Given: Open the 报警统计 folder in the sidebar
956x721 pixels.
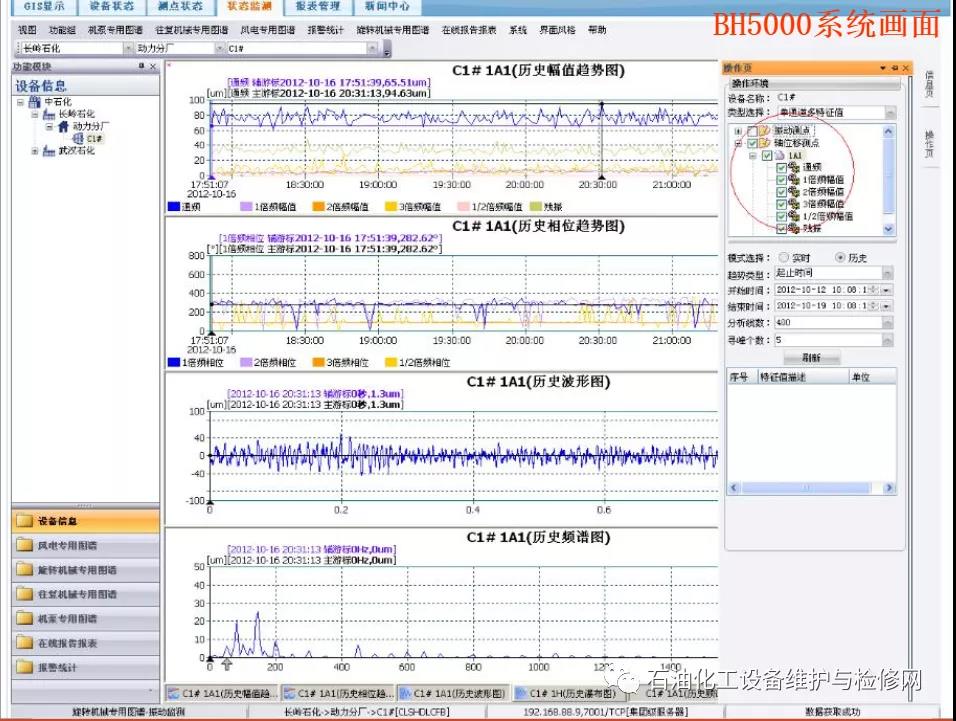Looking at the screenshot, I should [24, 667].
